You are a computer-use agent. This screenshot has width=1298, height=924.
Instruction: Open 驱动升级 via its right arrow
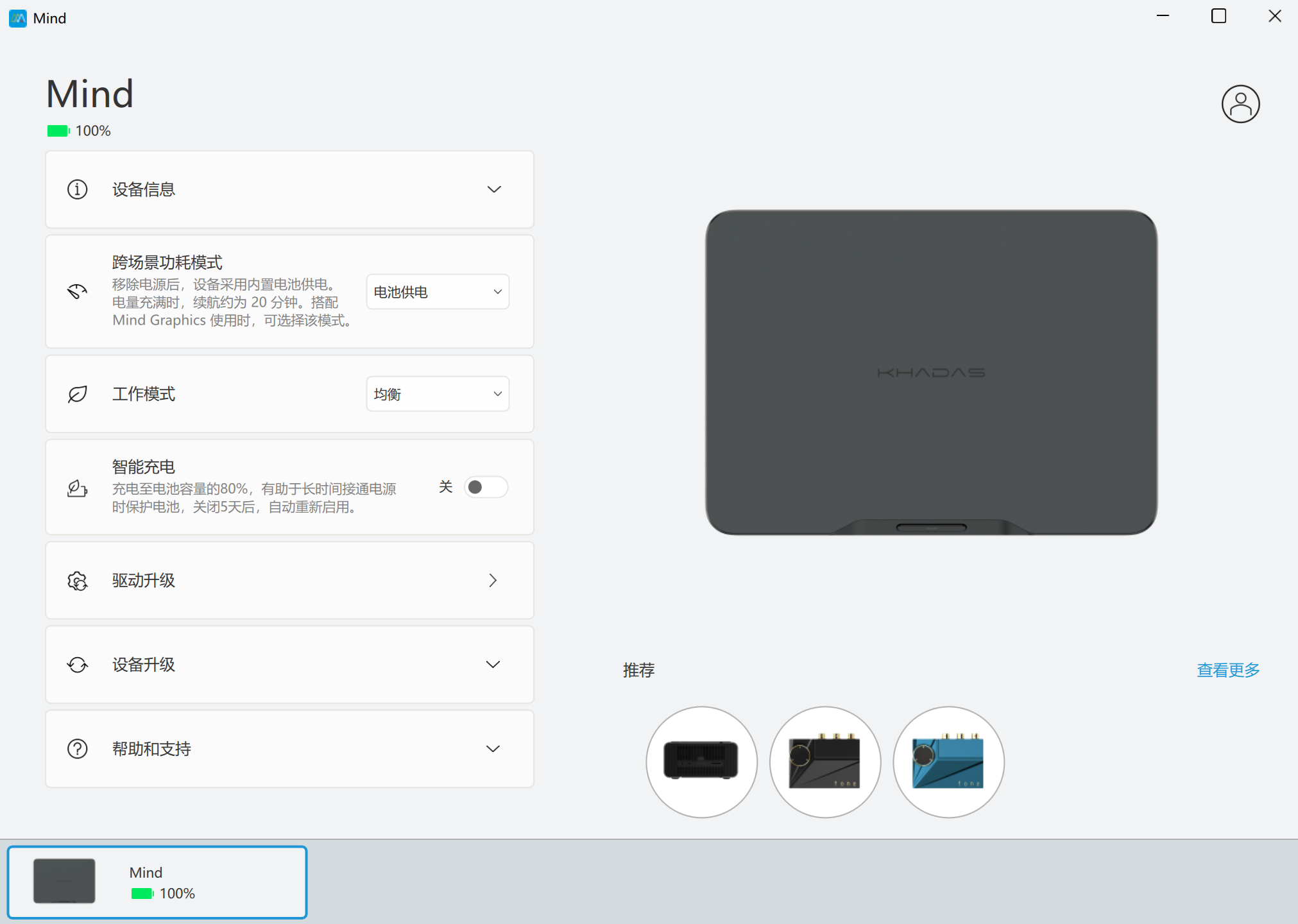tap(493, 581)
